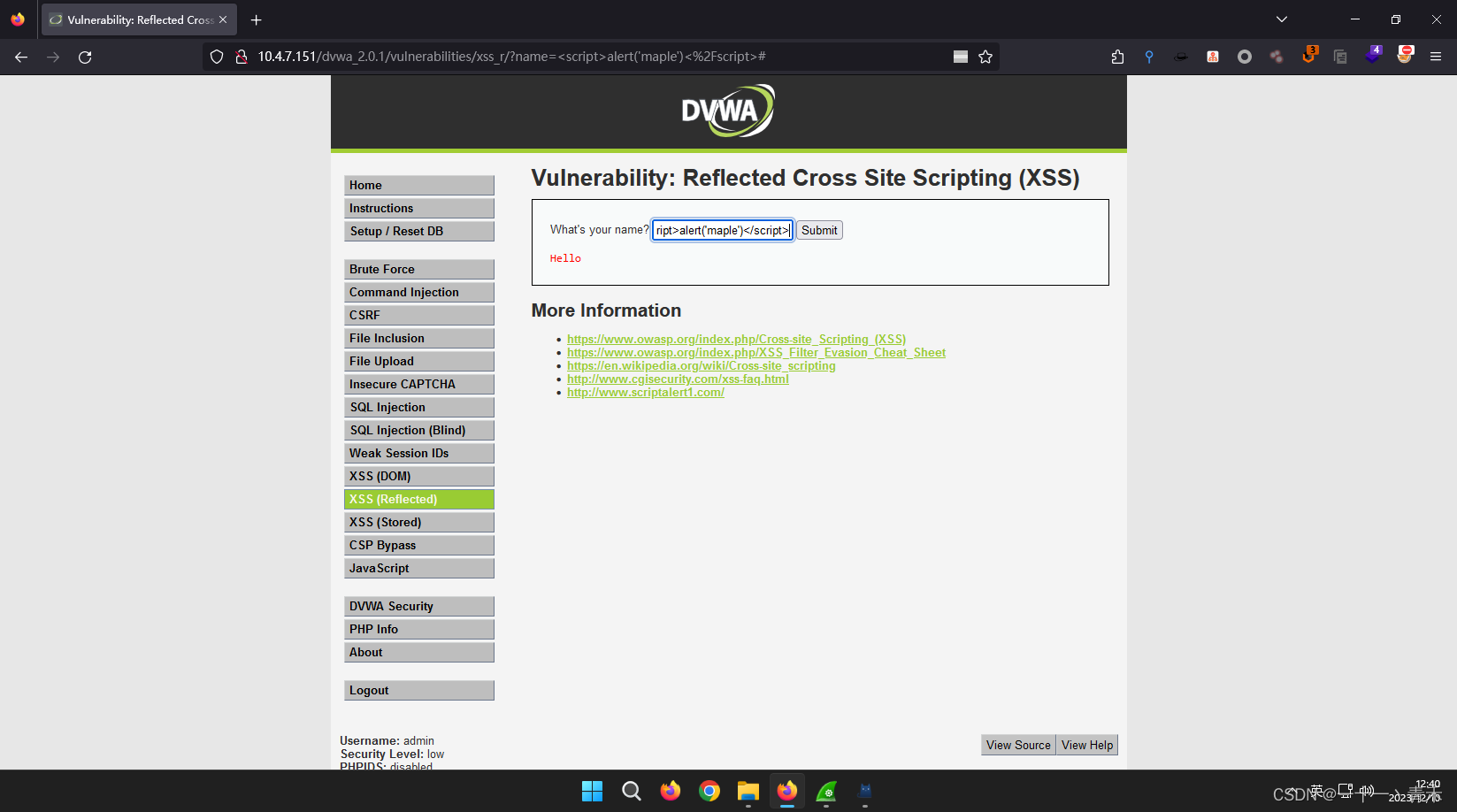
Task: Click the address bar URL
Action: (x=511, y=57)
